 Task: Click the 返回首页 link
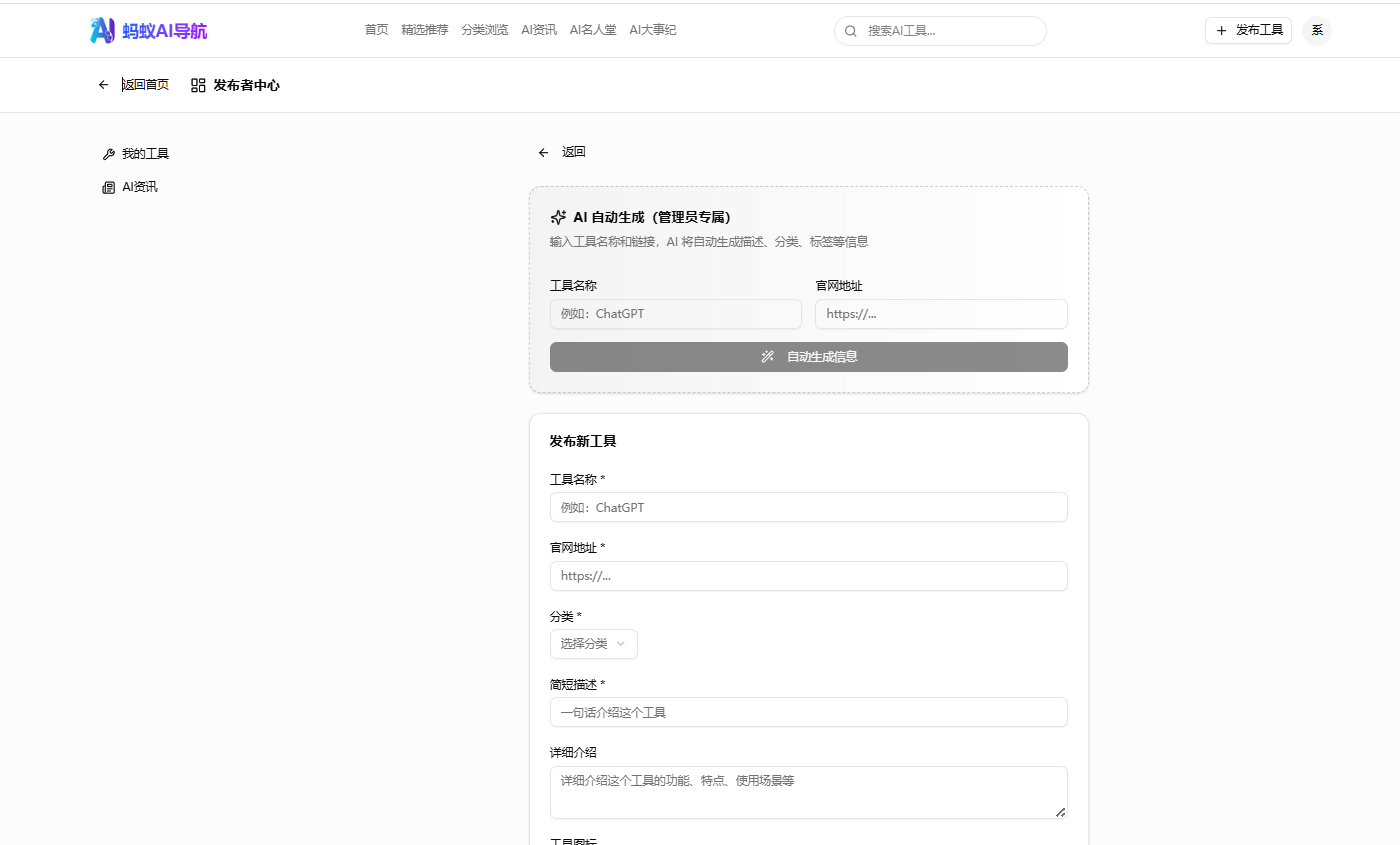click(146, 84)
